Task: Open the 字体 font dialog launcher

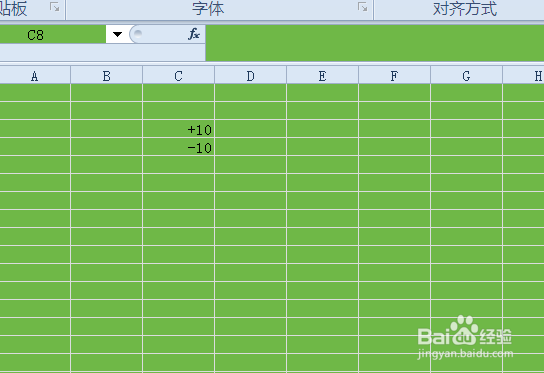Action: tap(363, 7)
